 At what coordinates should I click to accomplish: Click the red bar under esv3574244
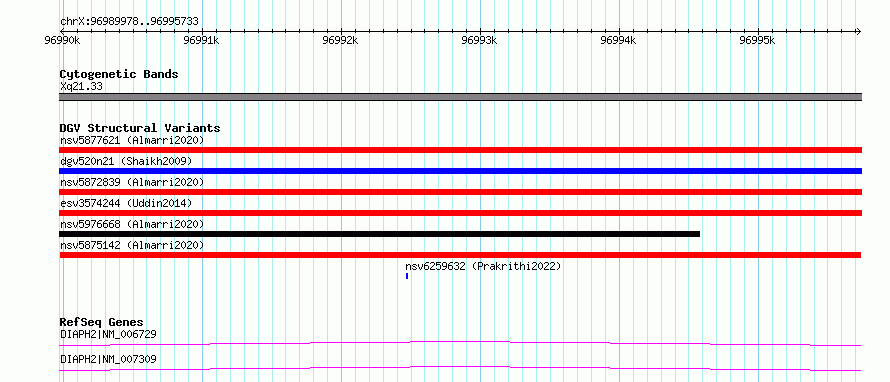[x=460, y=213]
